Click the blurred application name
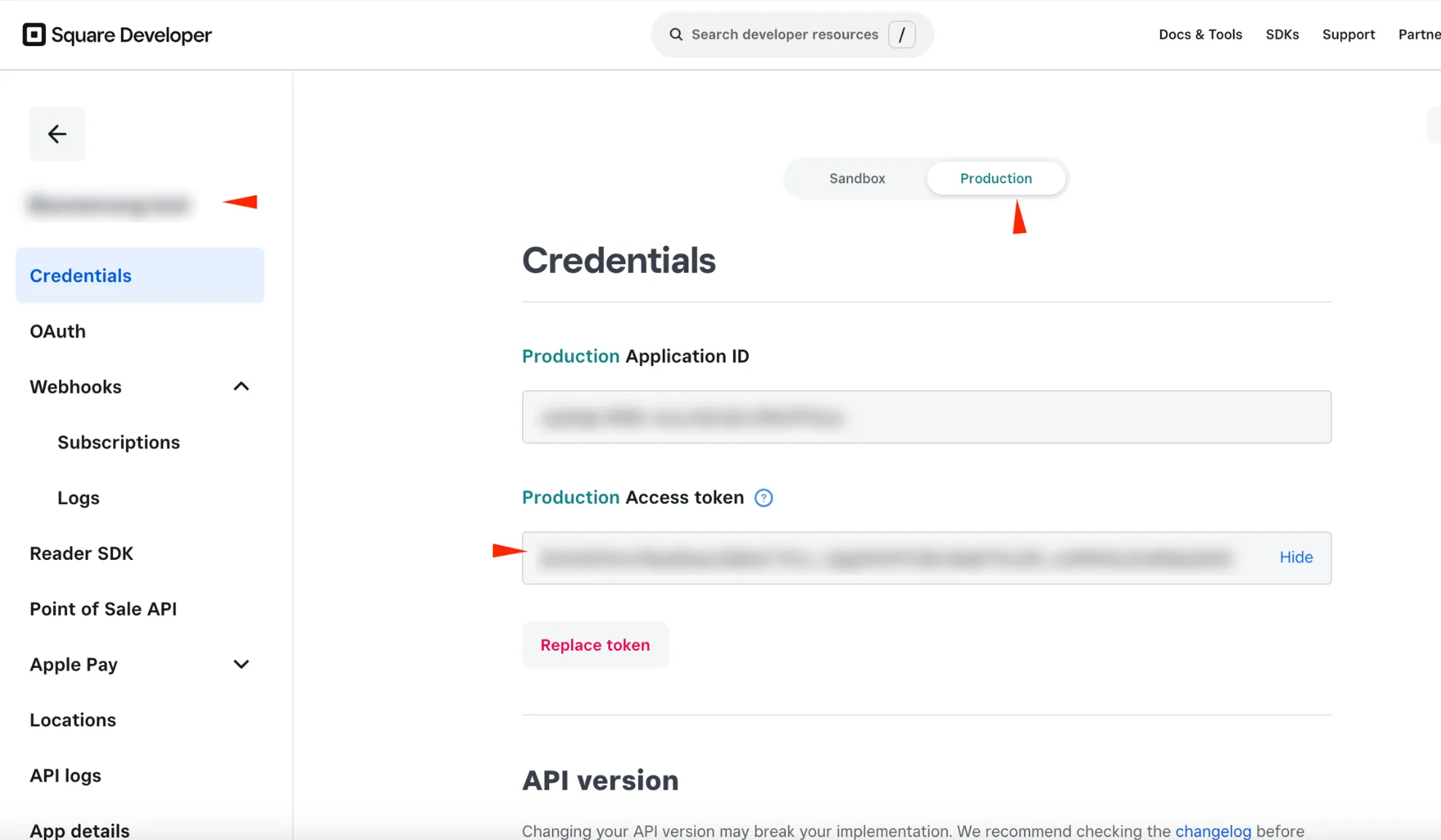The image size is (1441, 840). 109,204
